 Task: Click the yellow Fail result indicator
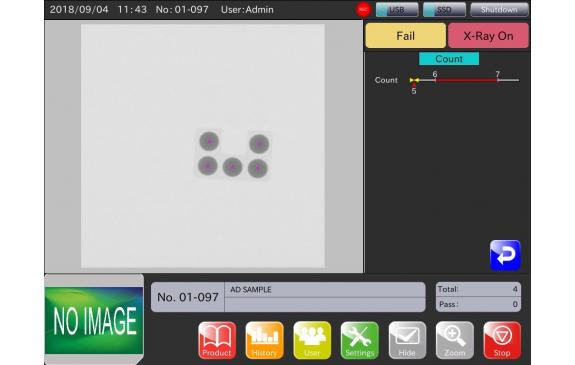pos(406,36)
